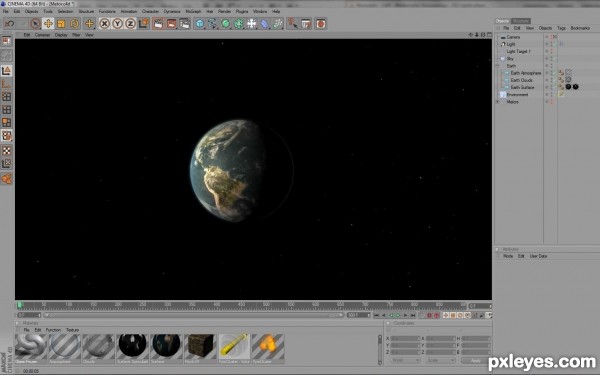Render the active view
This screenshot has height=375, width=600.
pyautogui.click(x=158, y=24)
